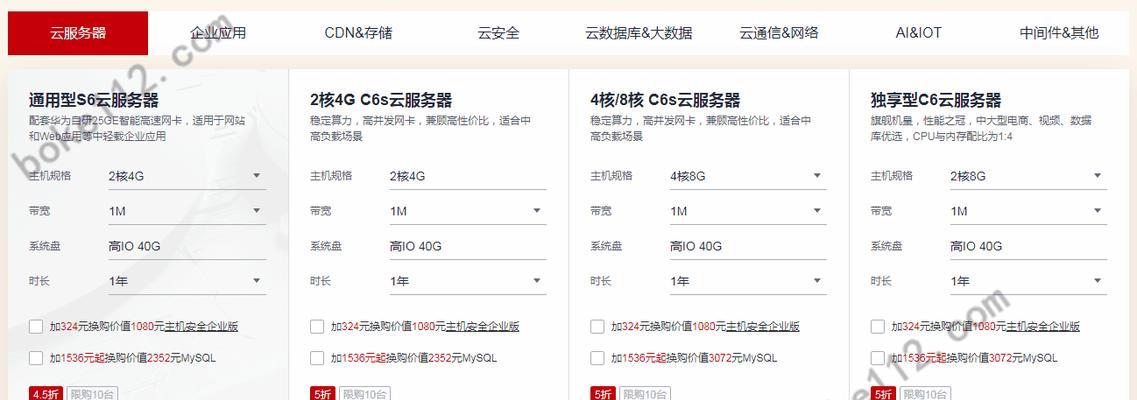
Task: Click 系统盘 高IO 40G field in 通用型S6 card
Action: (187, 246)
